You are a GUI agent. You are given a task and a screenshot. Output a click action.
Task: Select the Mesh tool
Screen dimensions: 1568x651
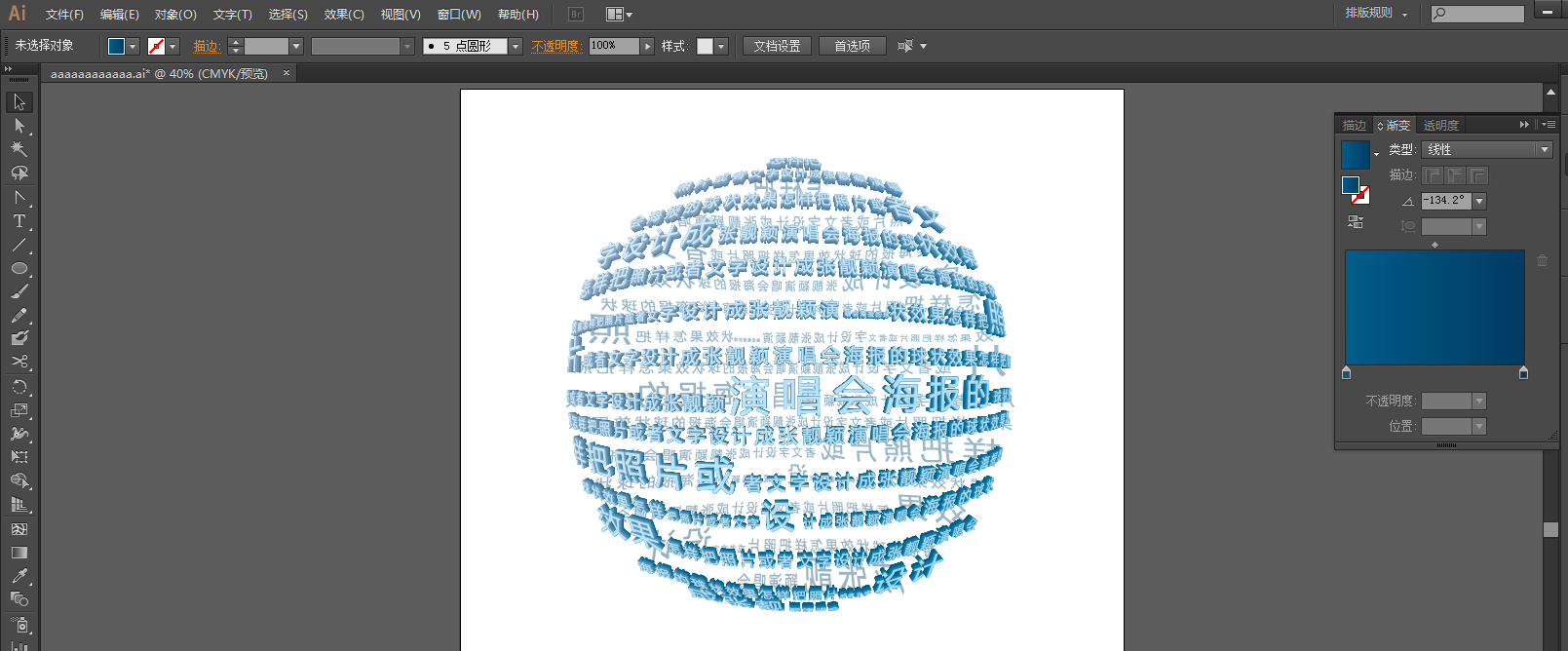(x=19, y=529)
